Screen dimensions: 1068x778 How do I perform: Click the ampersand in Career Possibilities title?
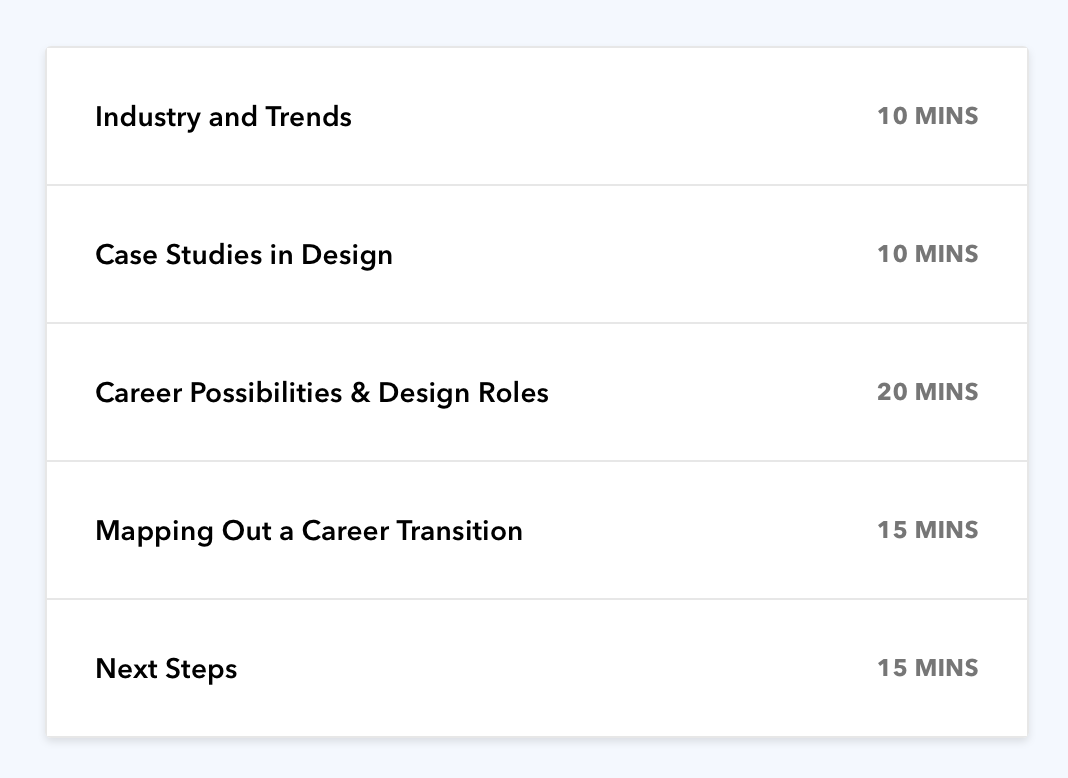(x=360, y=393)
